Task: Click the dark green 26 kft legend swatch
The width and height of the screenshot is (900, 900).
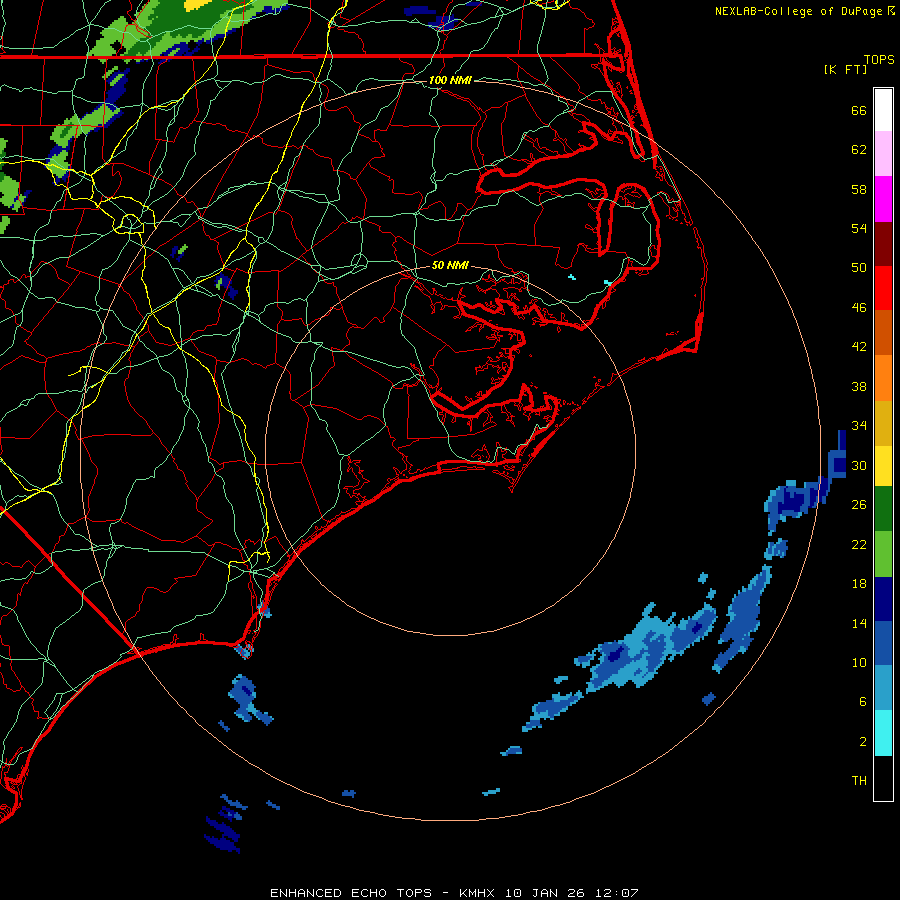Action: pos(883,509)
